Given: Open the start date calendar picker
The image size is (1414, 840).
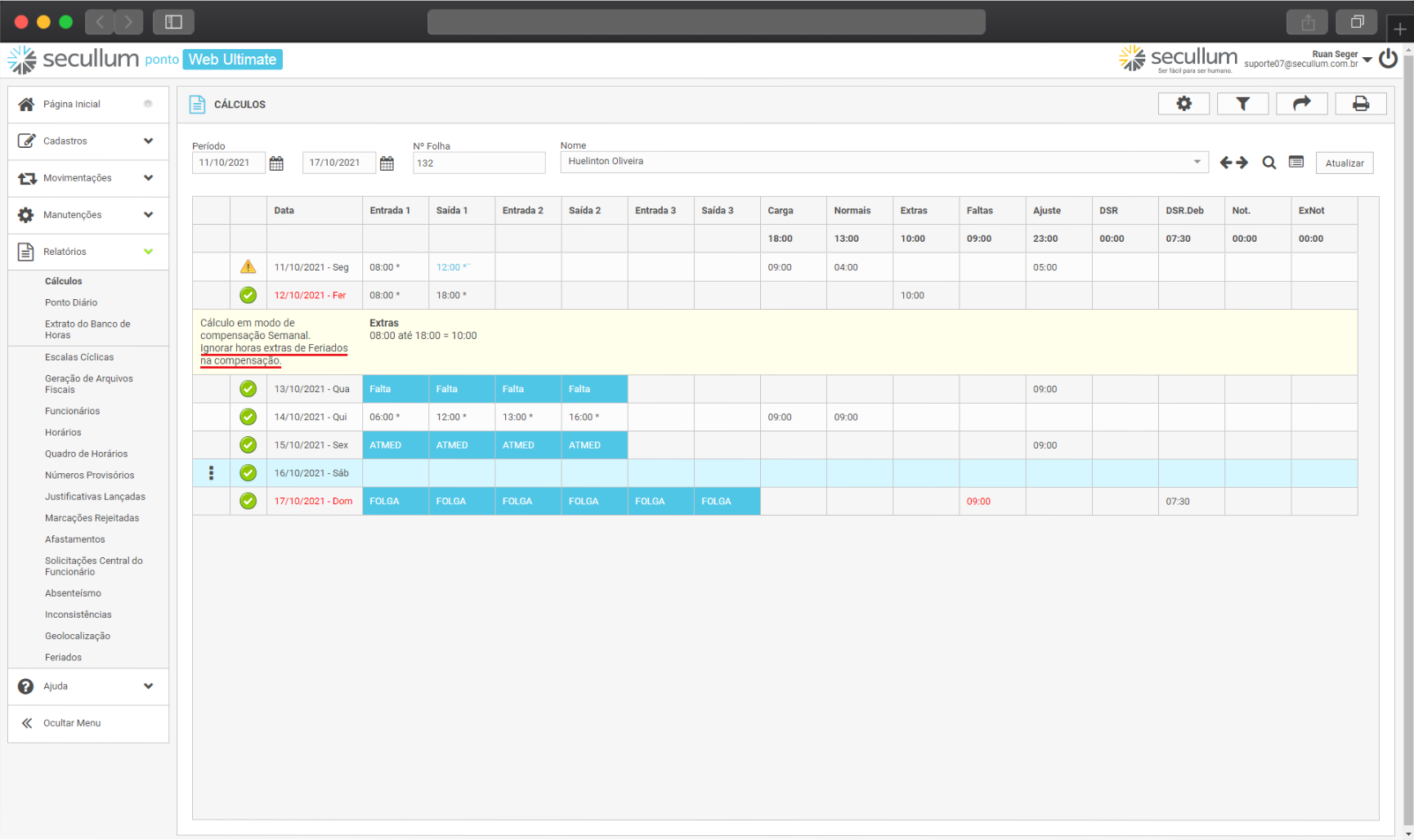Looking at the screenshot, I should (x=276, y=163).
